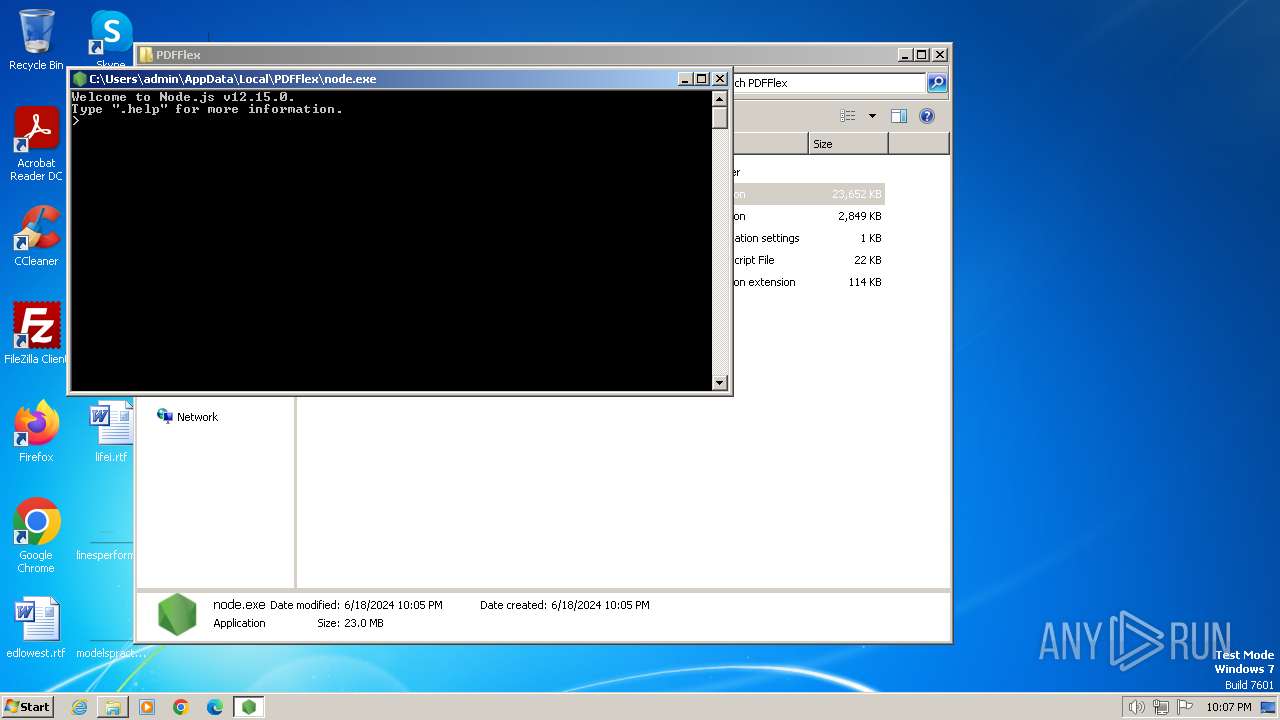Select the 2,849 KB file row
1280x720 pixels.
[808, 216]
